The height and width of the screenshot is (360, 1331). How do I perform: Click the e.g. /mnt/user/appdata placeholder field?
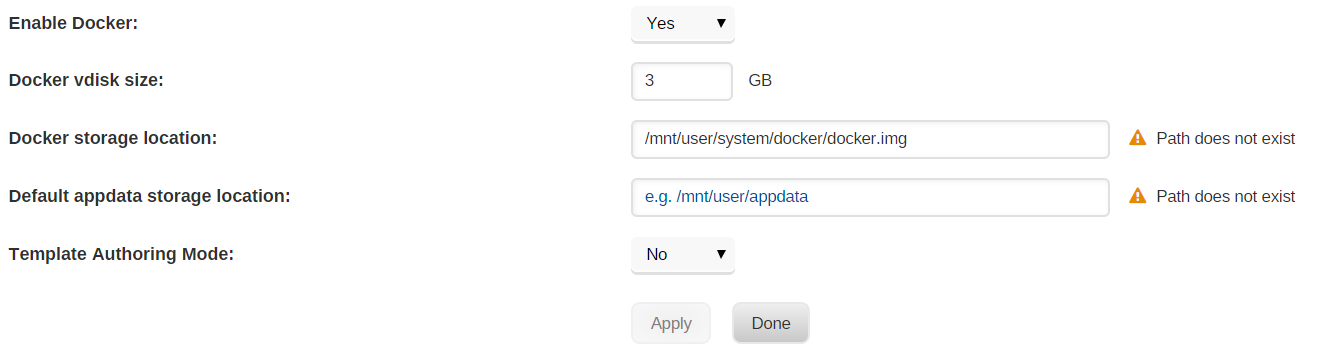pyautogui.click(x=870, y=197)
